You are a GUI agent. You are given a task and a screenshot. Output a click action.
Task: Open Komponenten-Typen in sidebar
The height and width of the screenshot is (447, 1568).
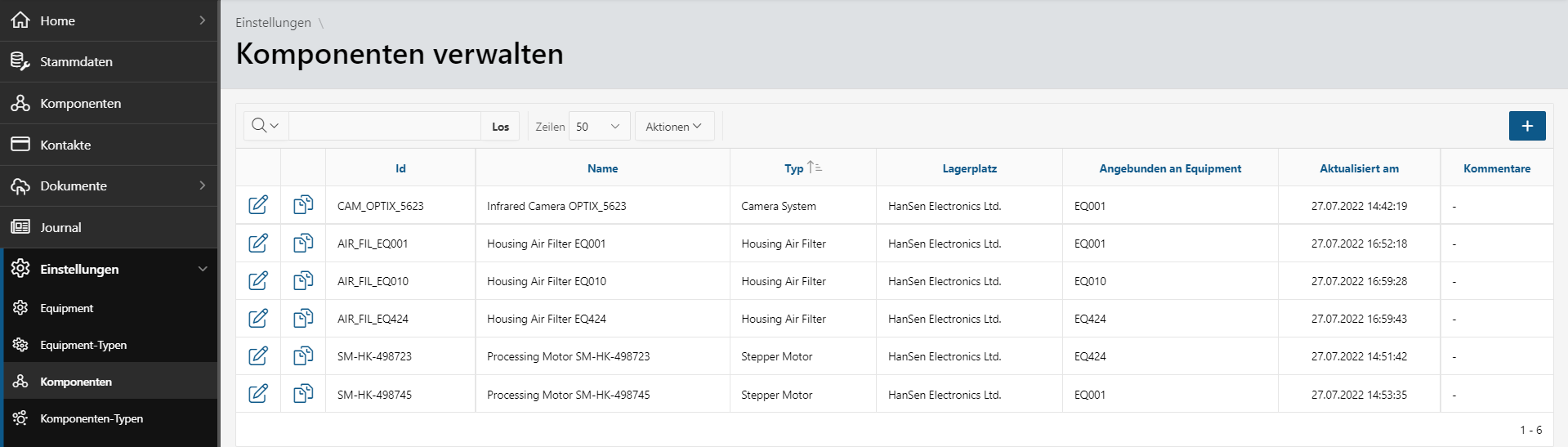(92, 418)
